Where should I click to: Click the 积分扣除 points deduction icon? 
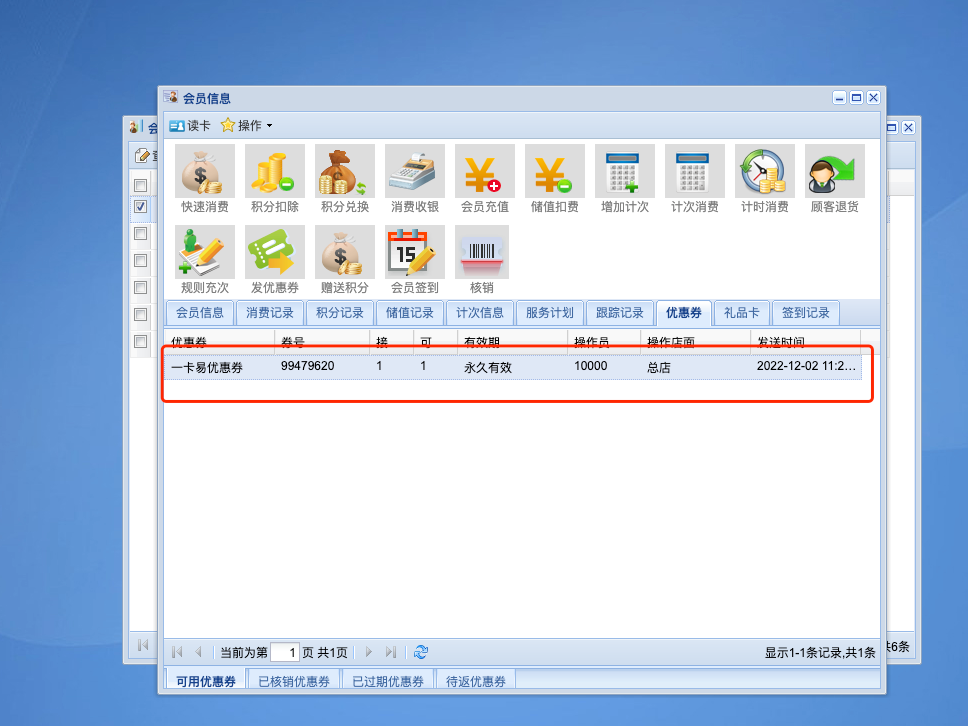point(275,179)
